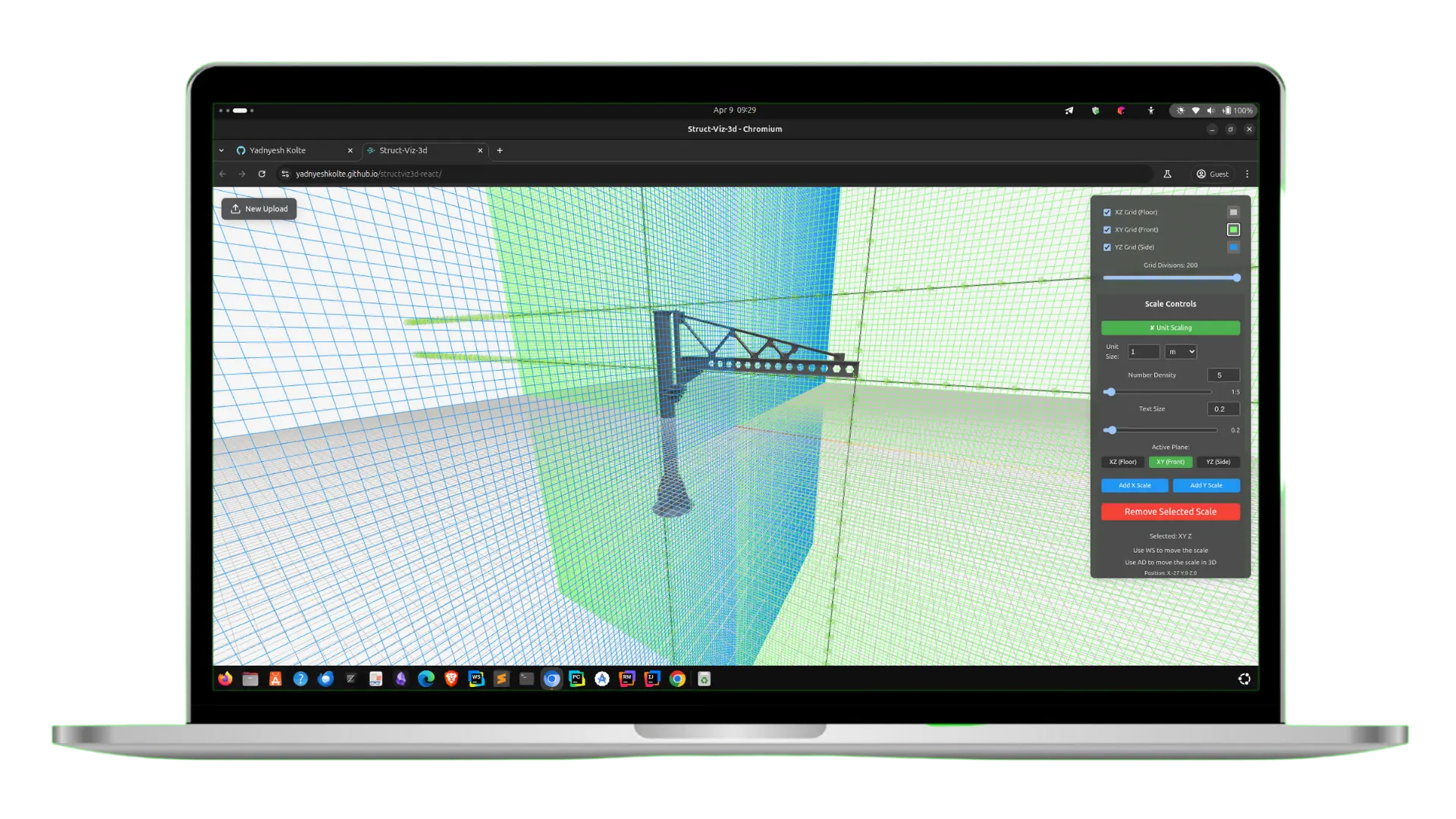
Task: Click the Add X Scale button
Action: (1134, 485)
